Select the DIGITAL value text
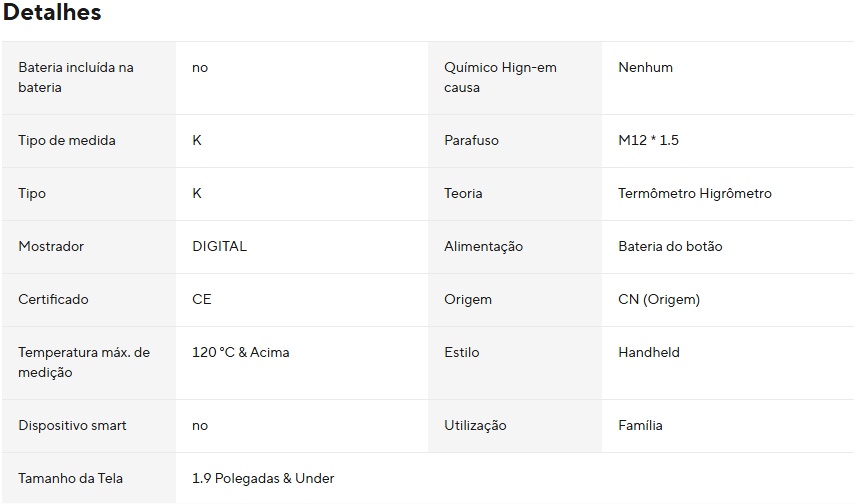 click(x=219, y=246)
